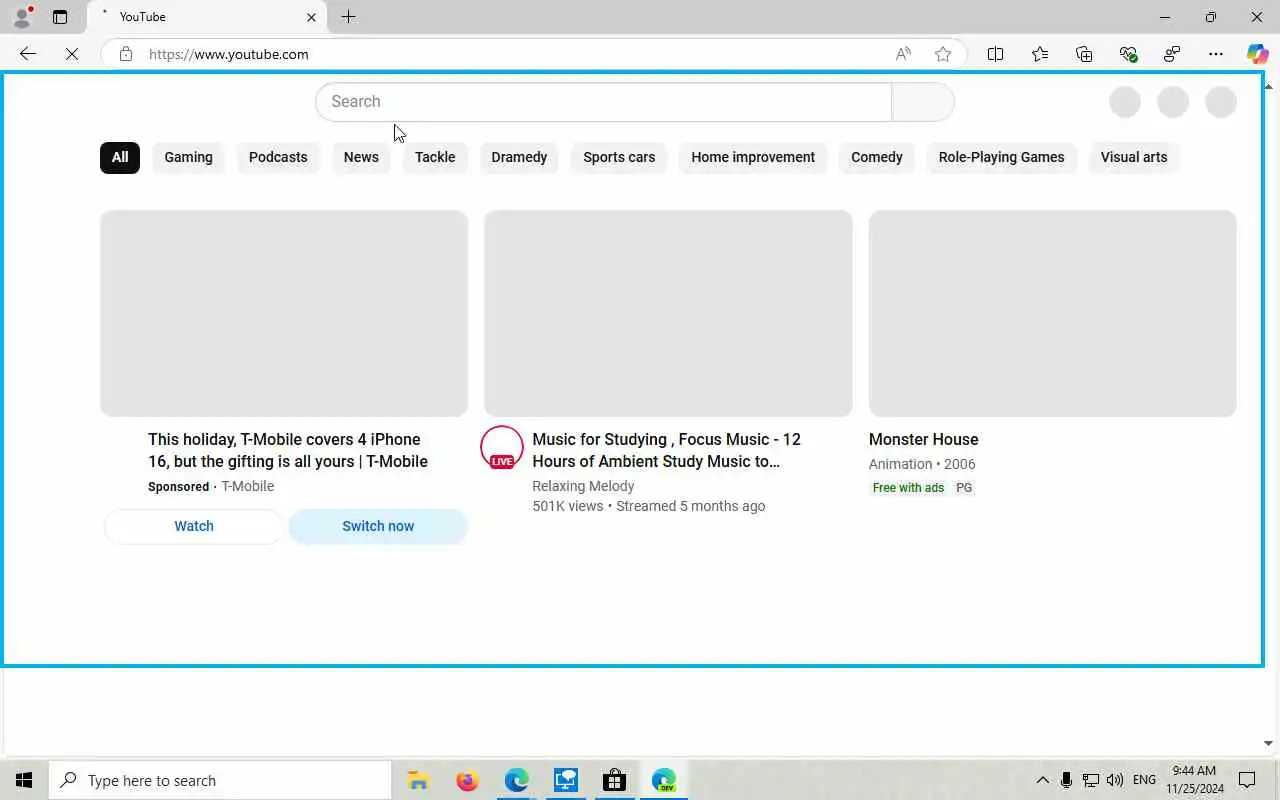Click the Free with ads badge
This screenshot has height=800, width=1280.
908,488
